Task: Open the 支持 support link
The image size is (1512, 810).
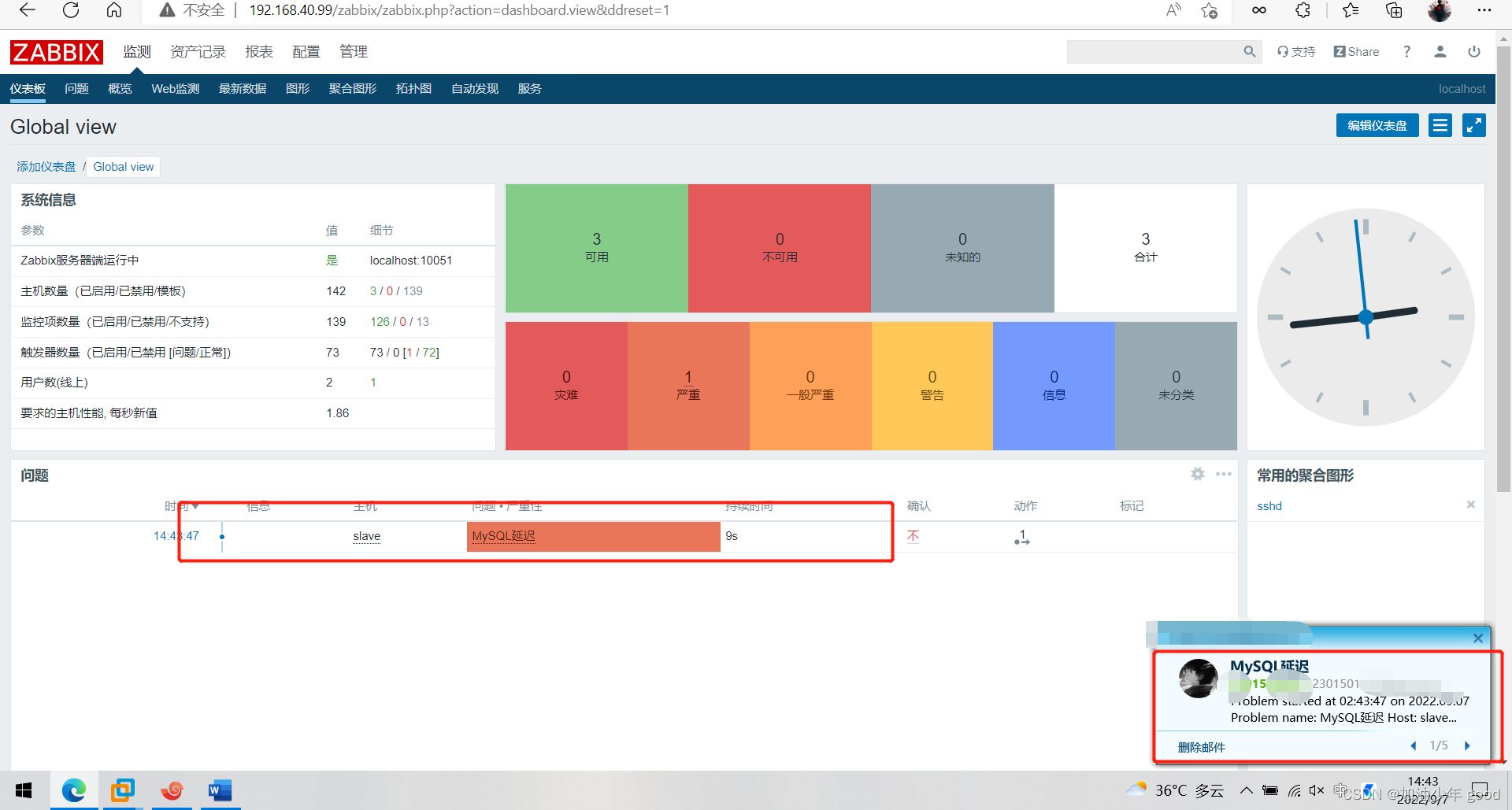Action: pos(1296,52)
